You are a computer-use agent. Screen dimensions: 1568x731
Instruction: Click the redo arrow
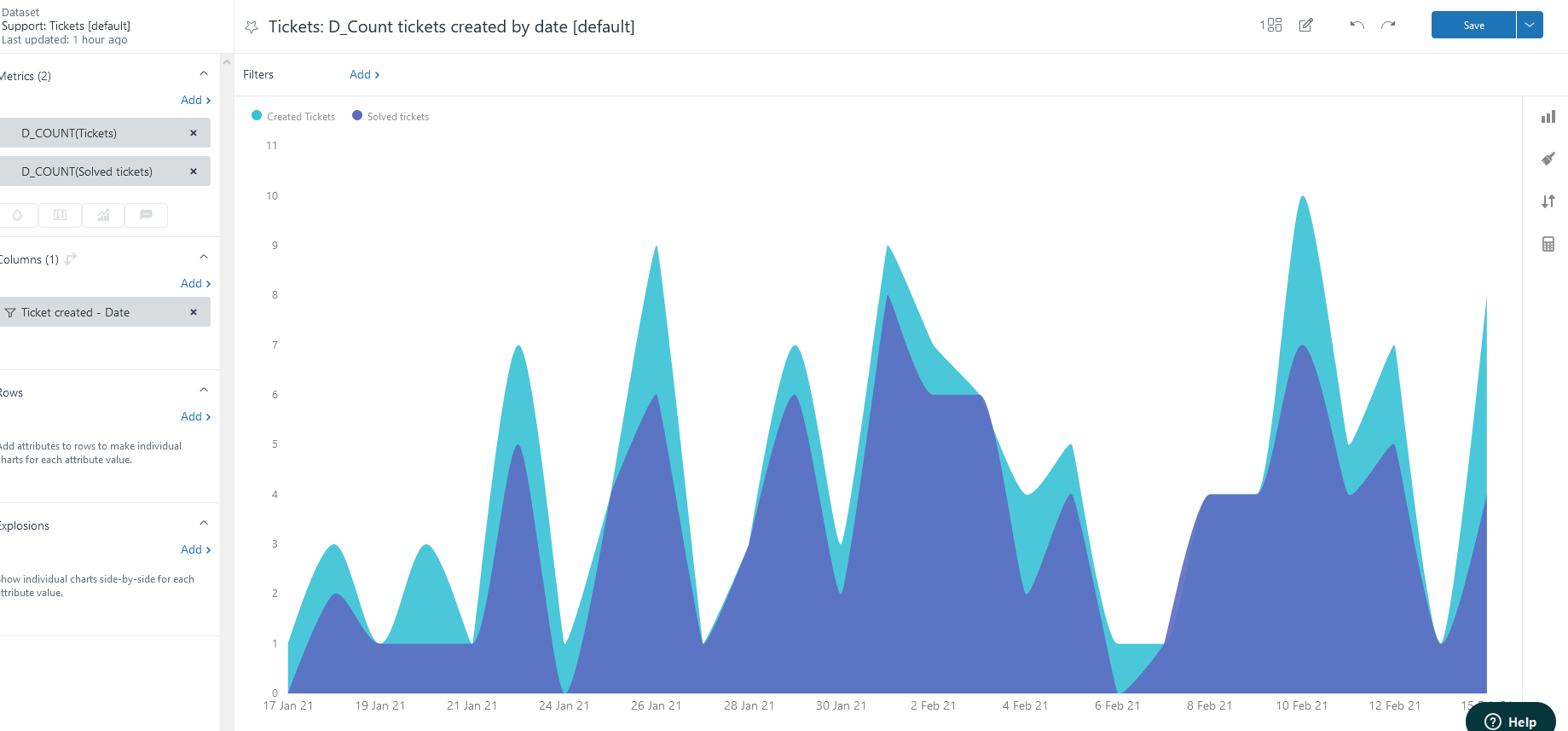(x=1388, y=26)
